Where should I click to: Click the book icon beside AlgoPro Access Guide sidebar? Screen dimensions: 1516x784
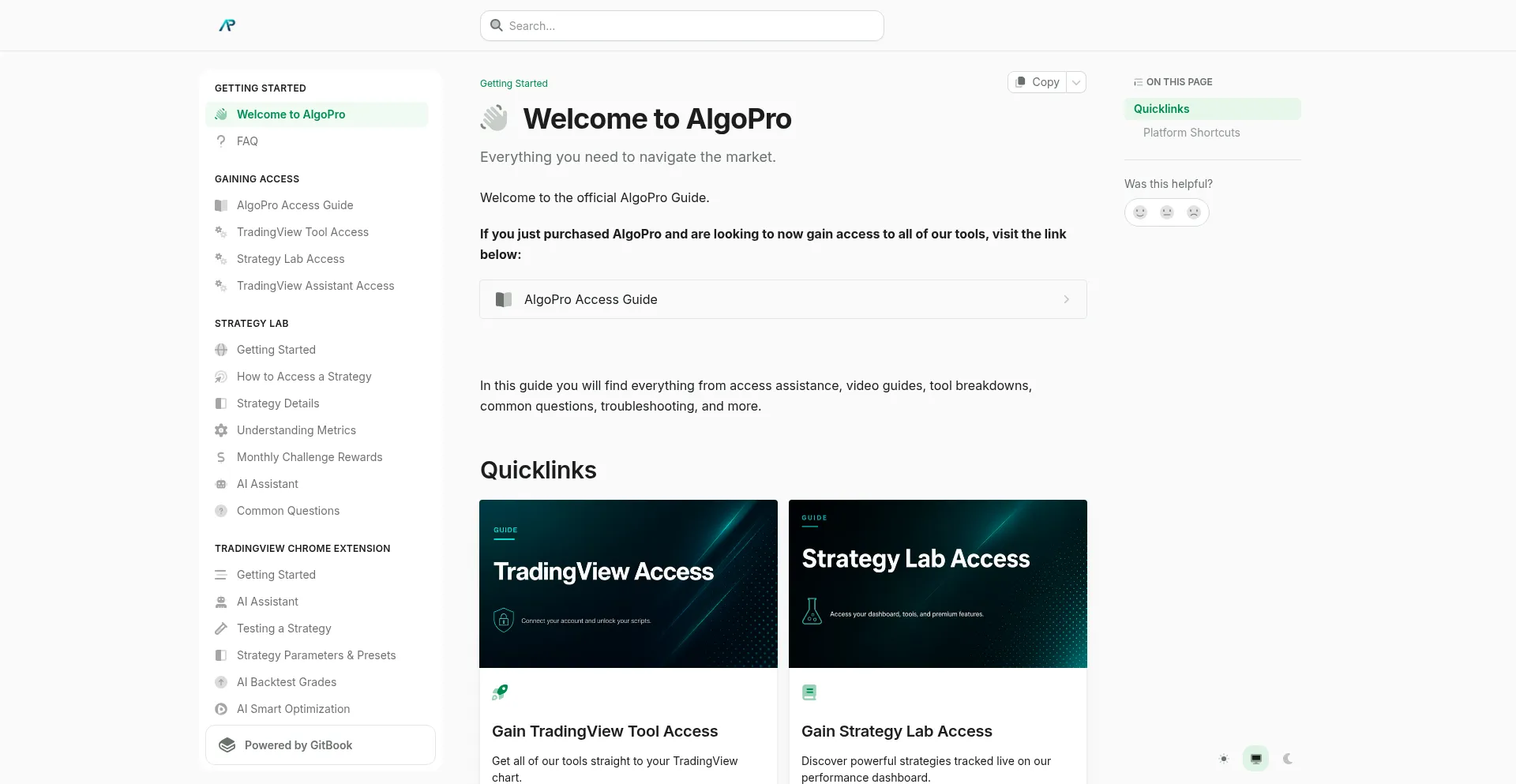(221, 205)
